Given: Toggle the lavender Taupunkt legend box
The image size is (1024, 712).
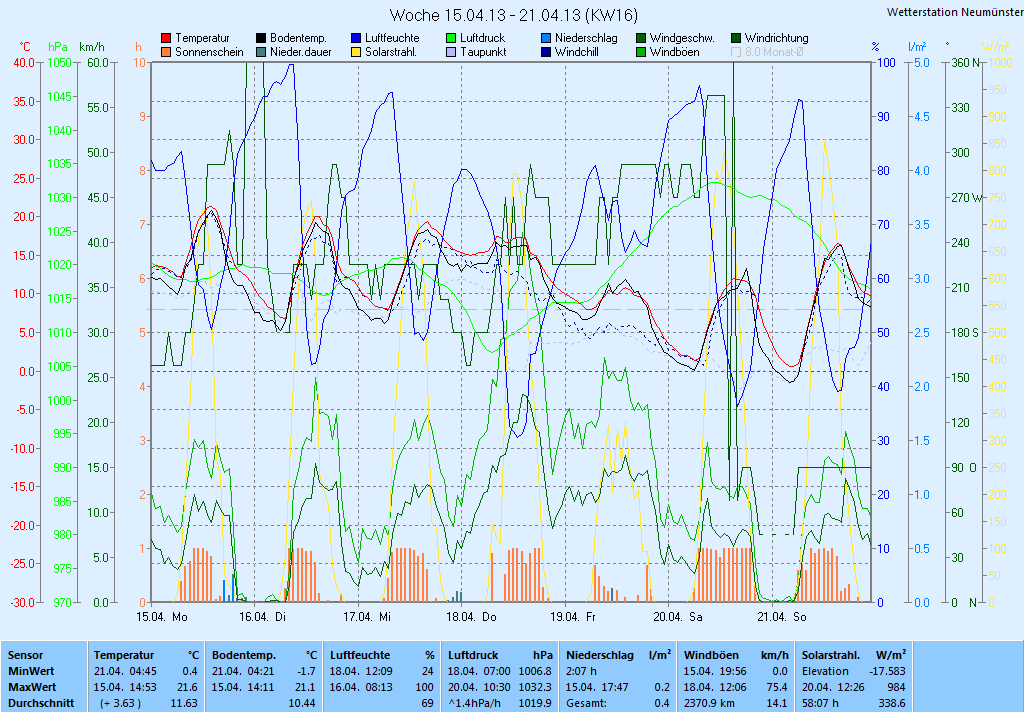Looking at the screenshot, I should pos(451,52).
